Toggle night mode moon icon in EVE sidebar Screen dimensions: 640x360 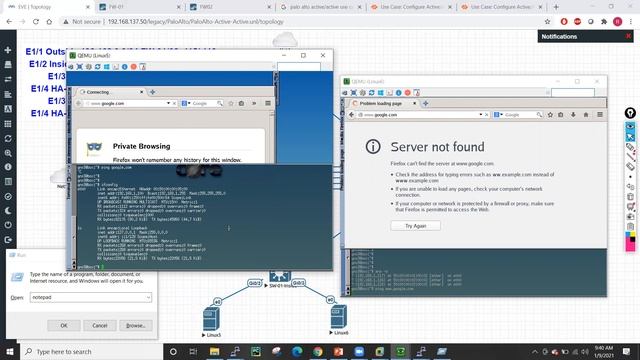click(8, 211)
